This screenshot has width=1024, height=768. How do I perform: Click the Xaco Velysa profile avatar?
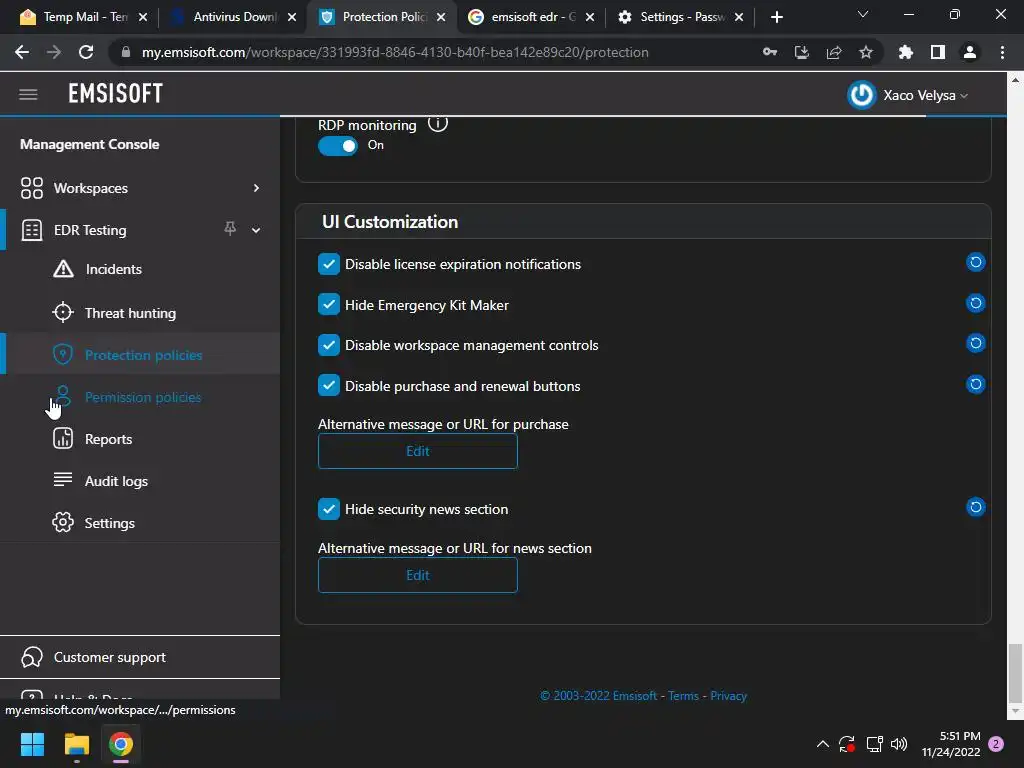[x=861, y=95]
